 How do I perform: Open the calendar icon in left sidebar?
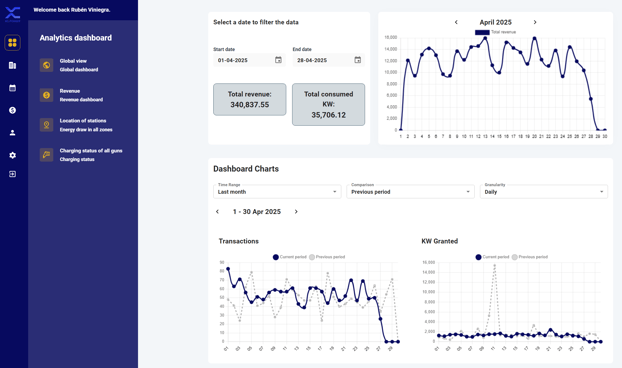[12, 88]
